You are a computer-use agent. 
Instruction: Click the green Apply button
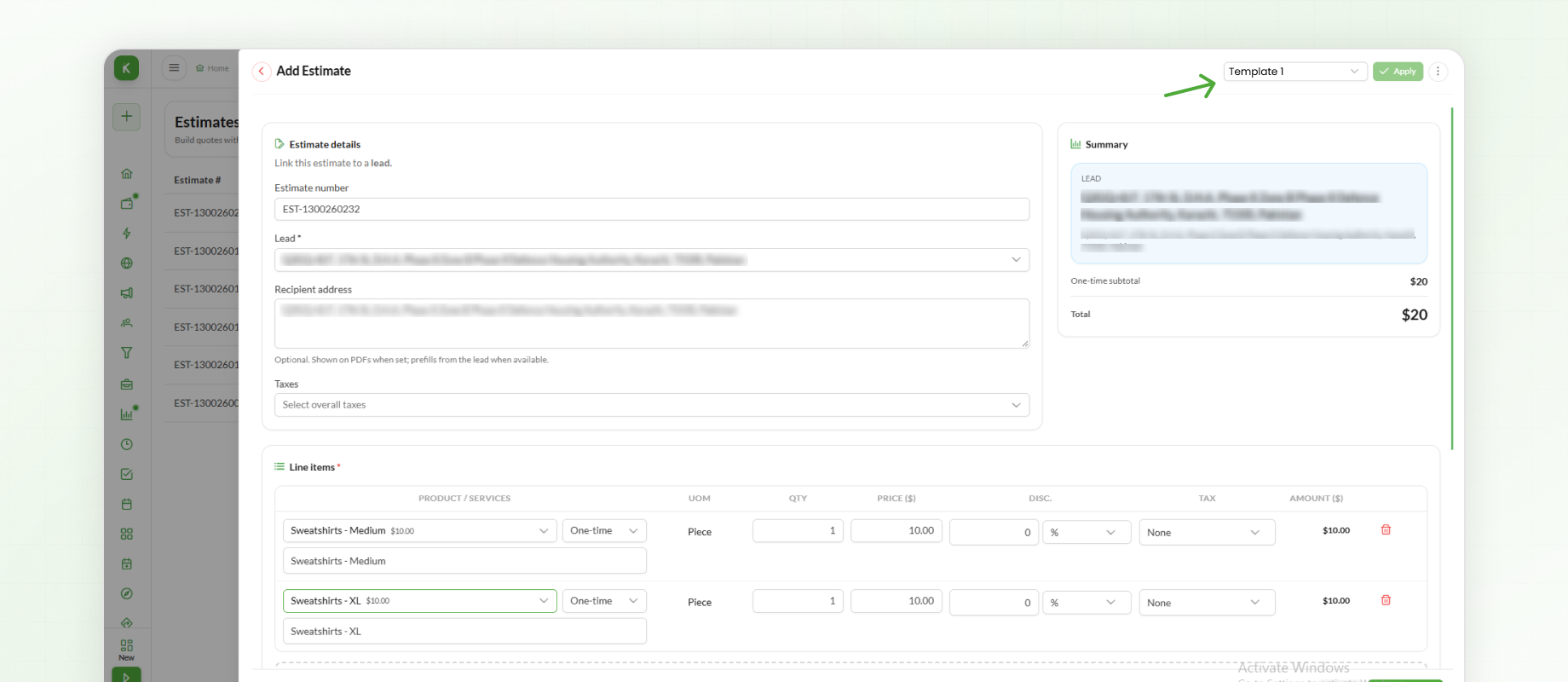[1398, 72]
